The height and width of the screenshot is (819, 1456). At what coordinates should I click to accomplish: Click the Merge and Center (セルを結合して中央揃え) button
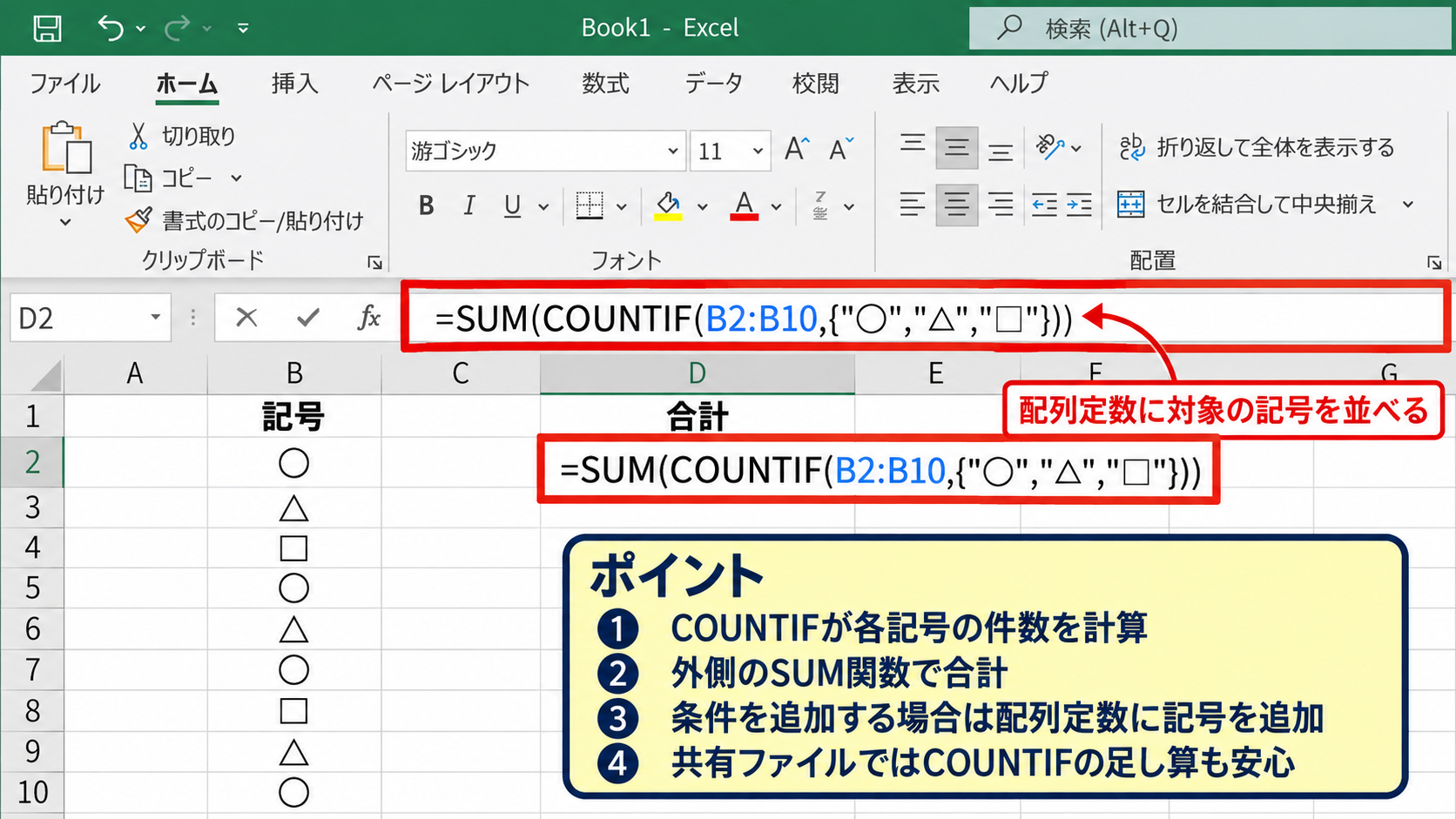coord(1247,205)
